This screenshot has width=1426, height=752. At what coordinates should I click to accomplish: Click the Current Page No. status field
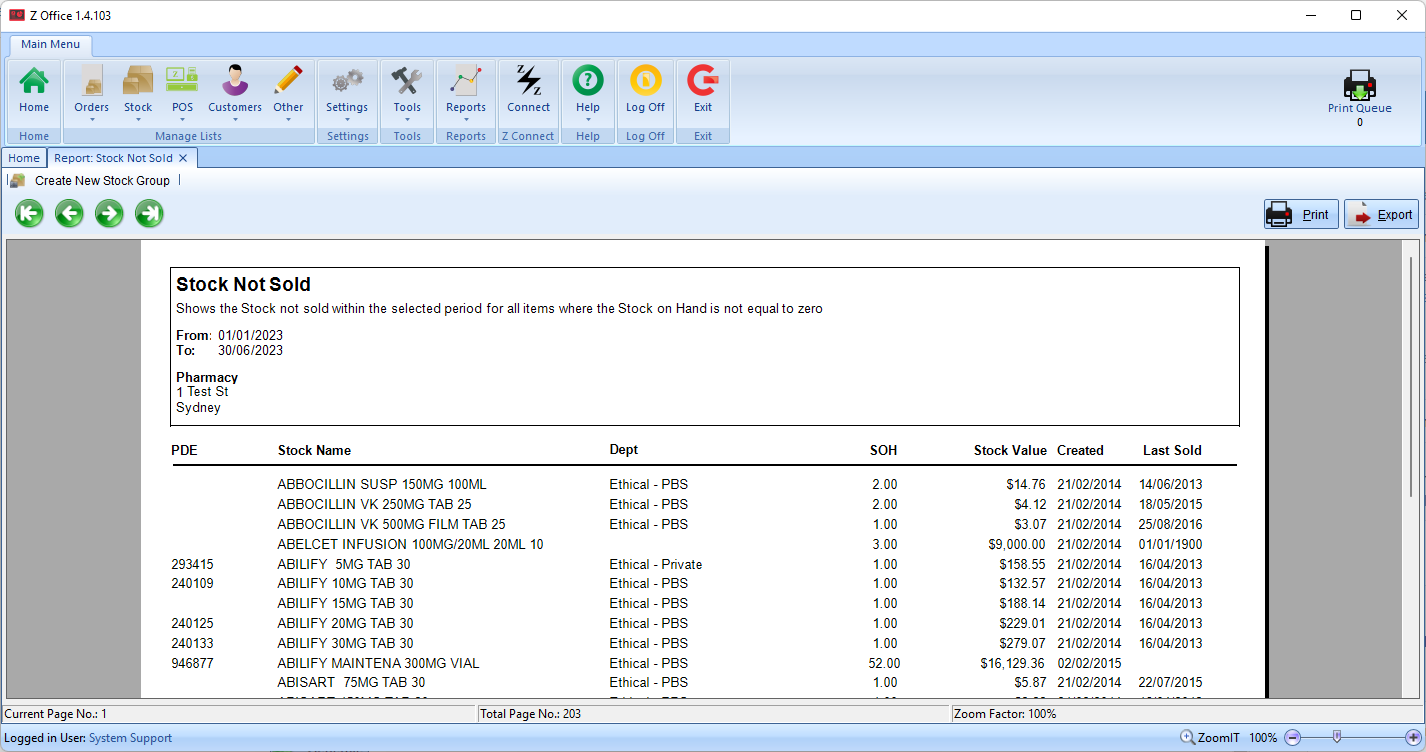point(238,714)
